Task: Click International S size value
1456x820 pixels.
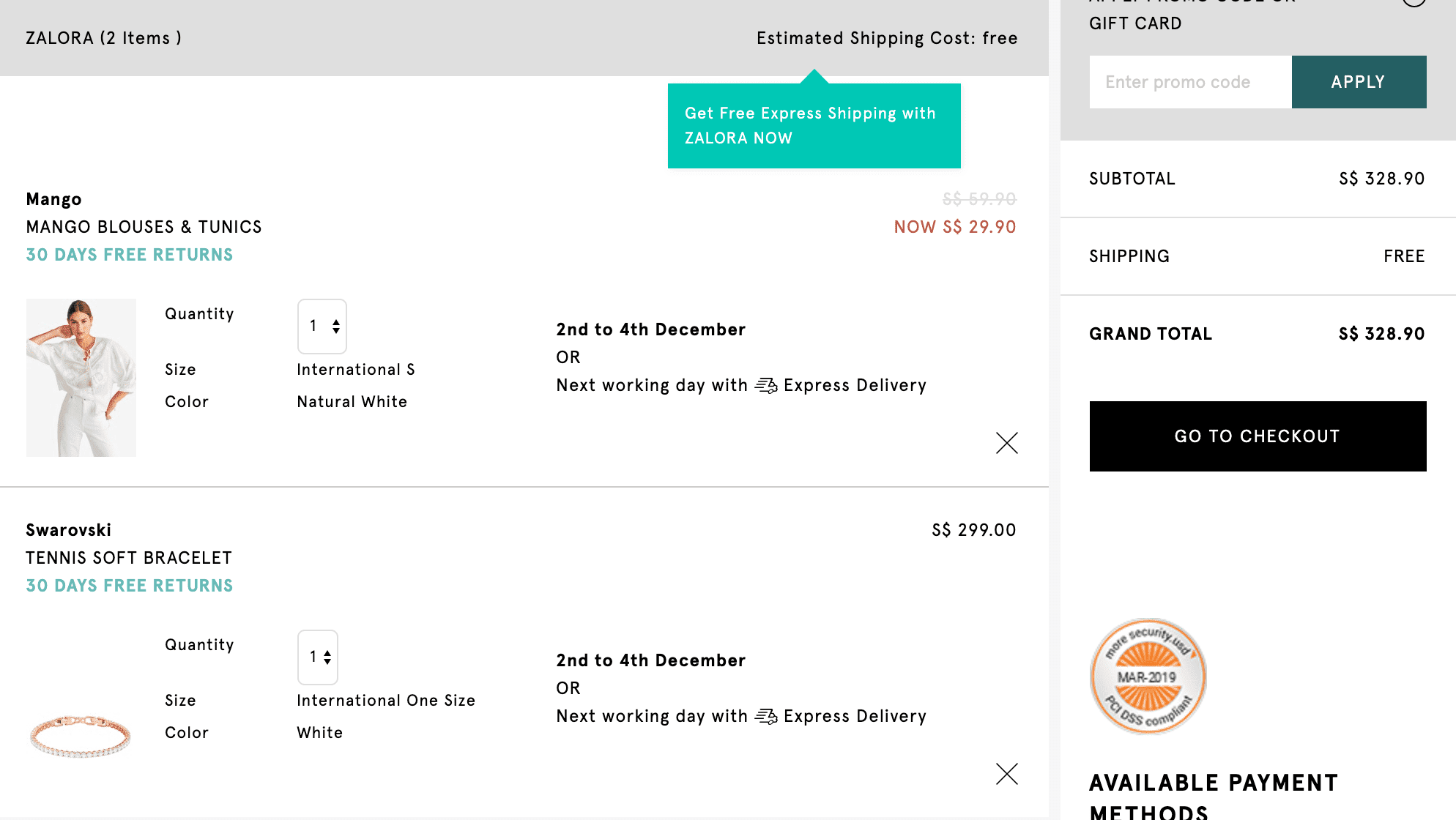Action: click(x=356, y=370)
